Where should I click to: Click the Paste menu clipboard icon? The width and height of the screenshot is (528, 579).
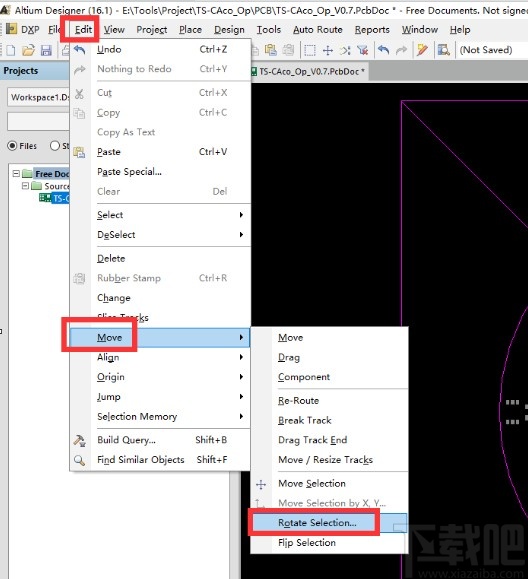[79, 152]
